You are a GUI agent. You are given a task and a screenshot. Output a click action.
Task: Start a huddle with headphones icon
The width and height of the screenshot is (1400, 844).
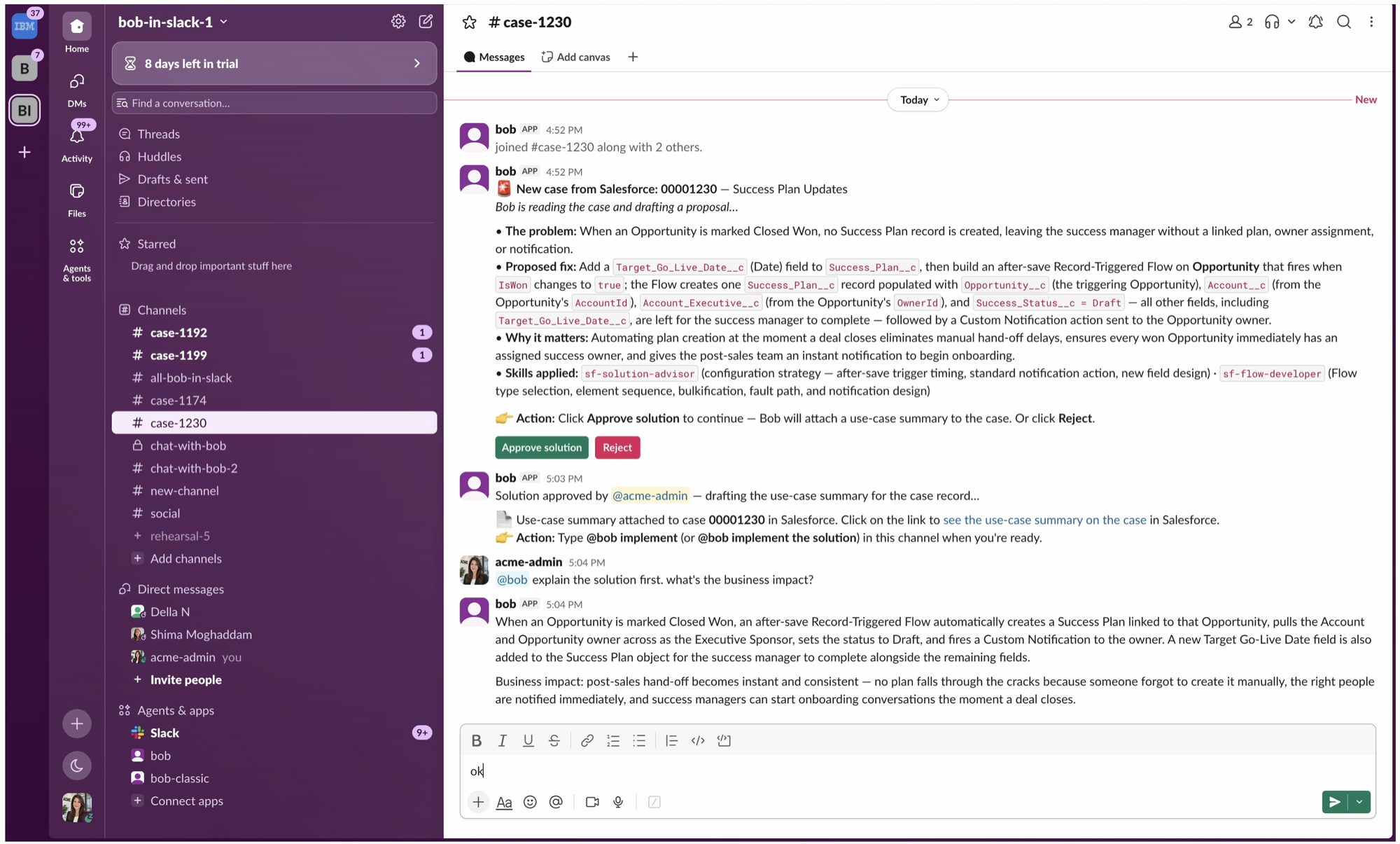pos(1272,22)
